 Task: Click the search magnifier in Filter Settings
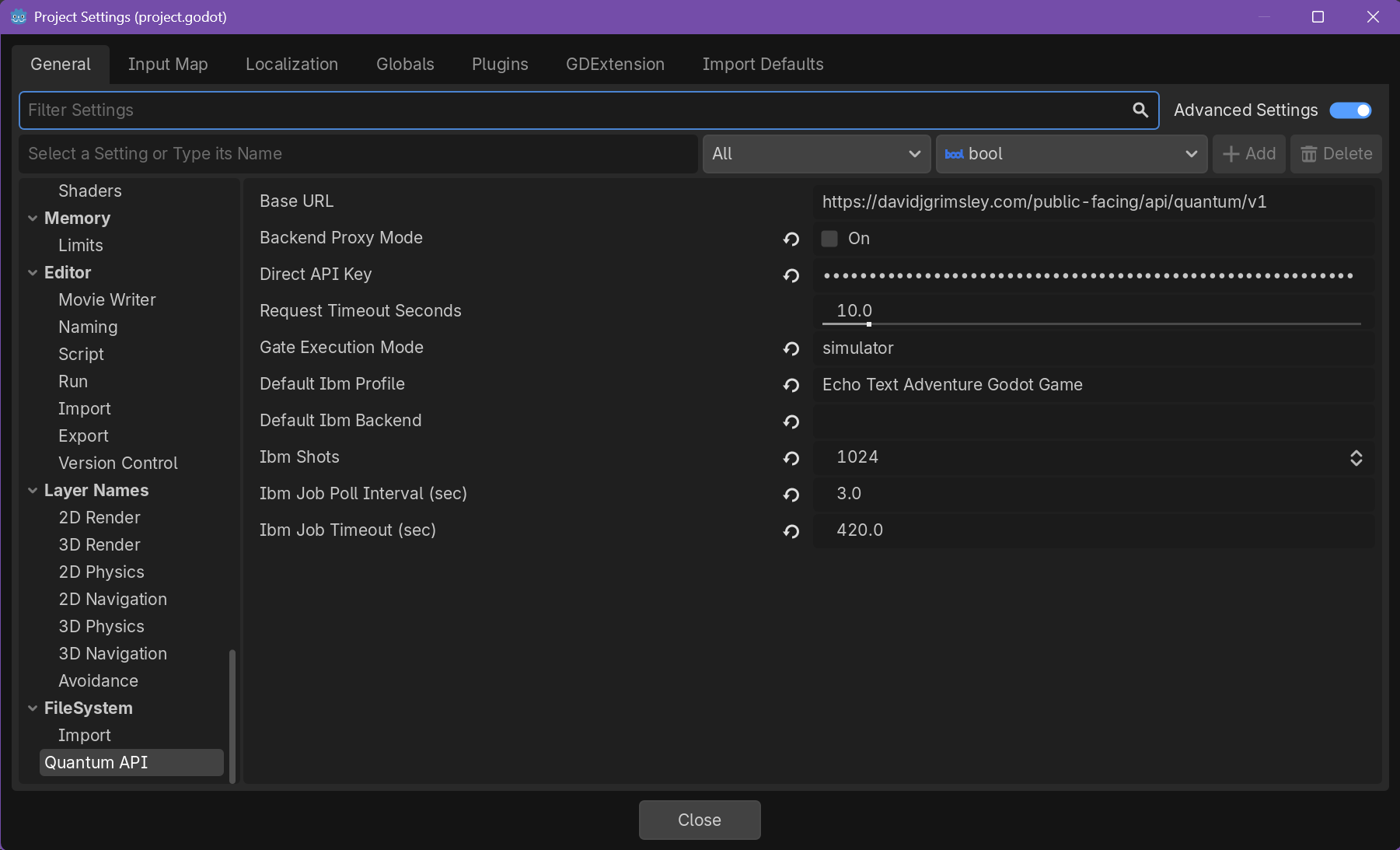(x=1140, y=110)
